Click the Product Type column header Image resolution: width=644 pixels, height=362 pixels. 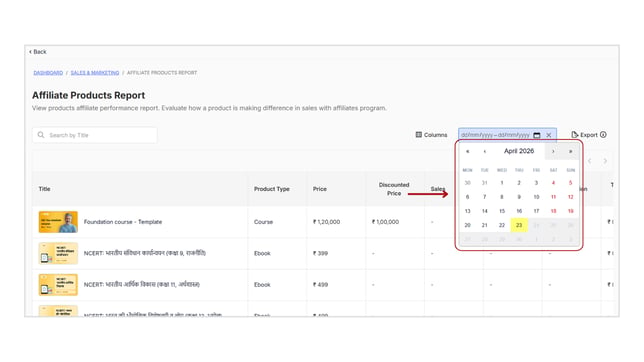272,189
